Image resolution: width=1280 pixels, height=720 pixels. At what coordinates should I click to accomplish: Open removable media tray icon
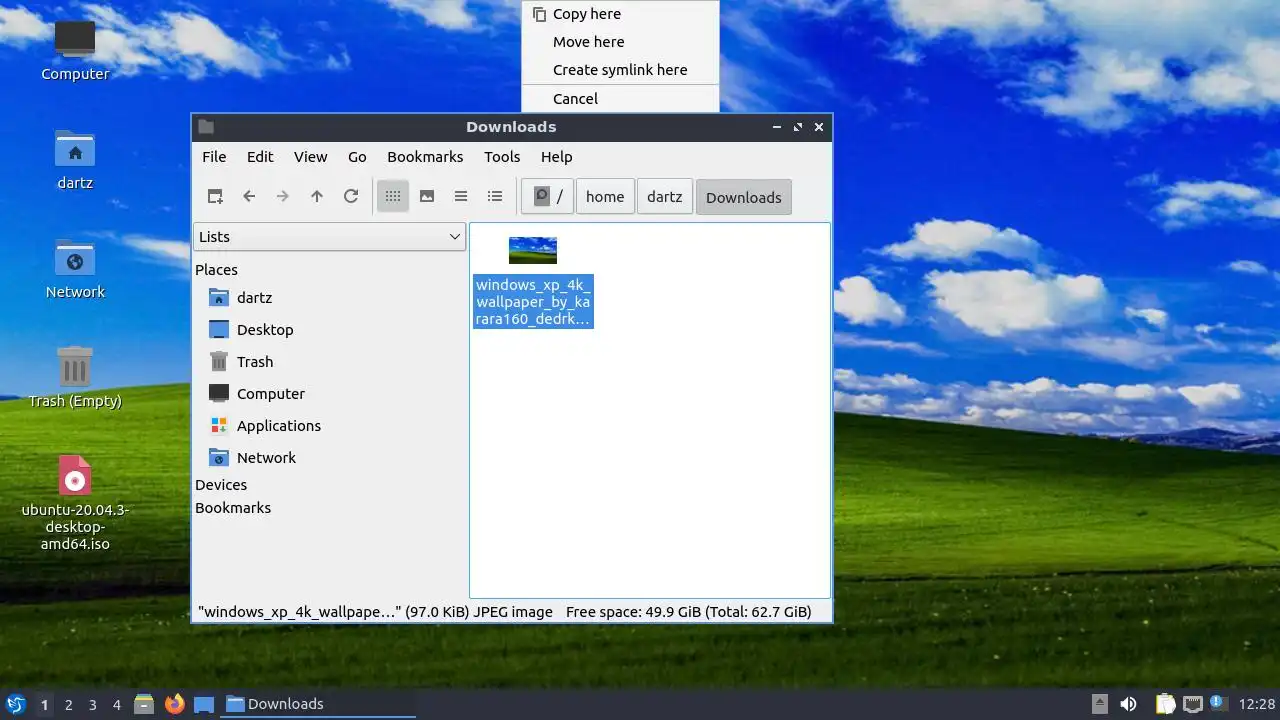[1099, 704]
